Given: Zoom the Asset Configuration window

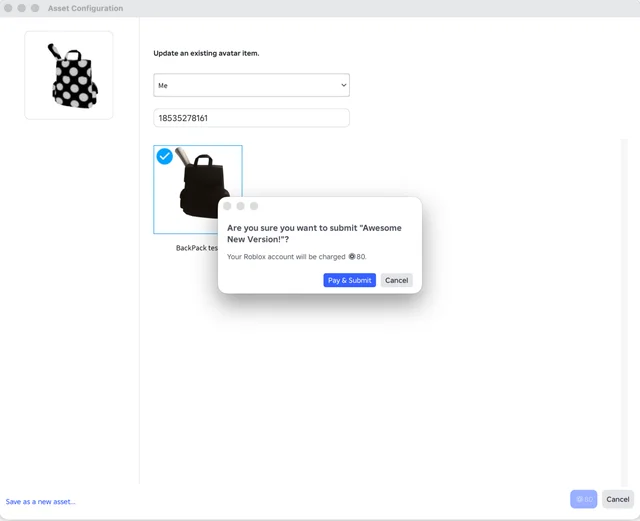Looking at the screenshot, I should pos(35,8).
